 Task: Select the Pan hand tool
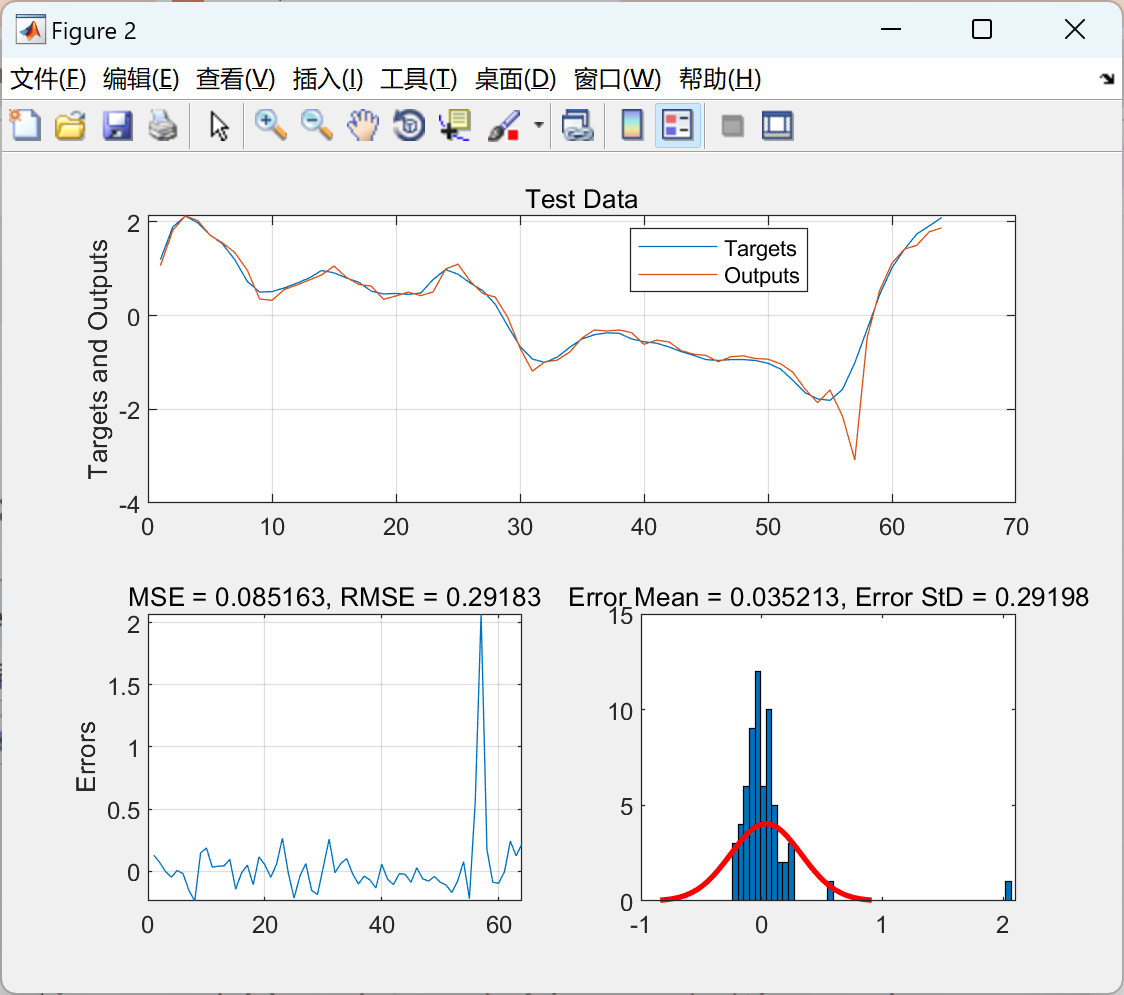coord(363,125)
